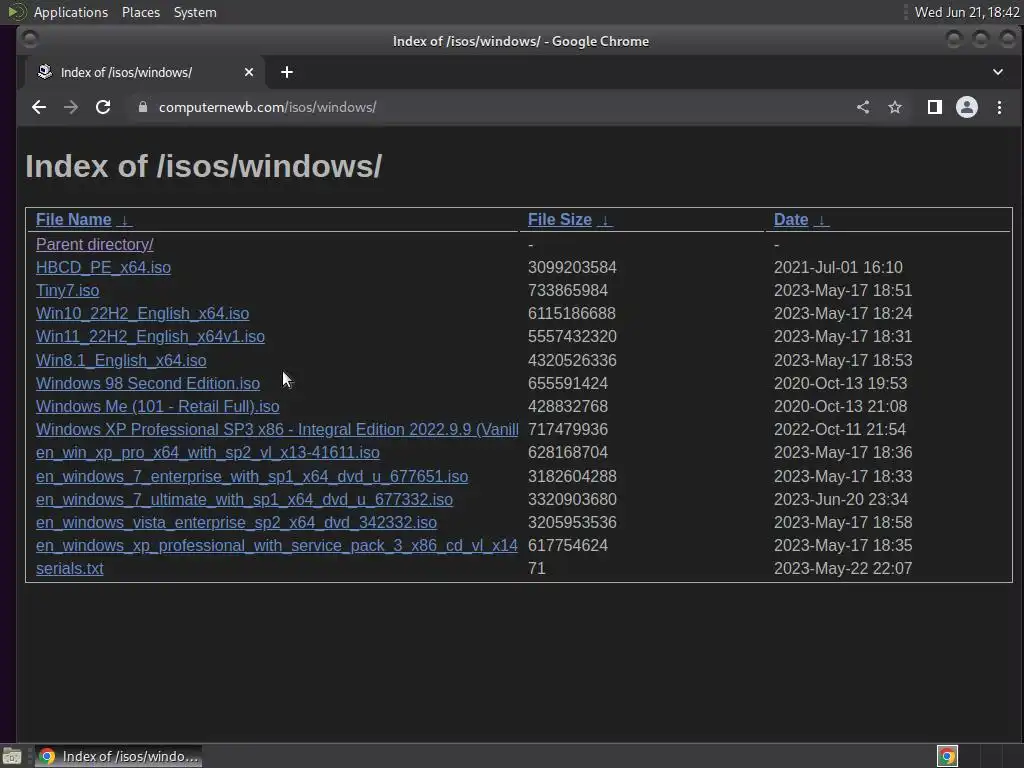Open the Parent directory/ link
The height and width of the screenshot is (768, 1024).
(x=95, y=244)
